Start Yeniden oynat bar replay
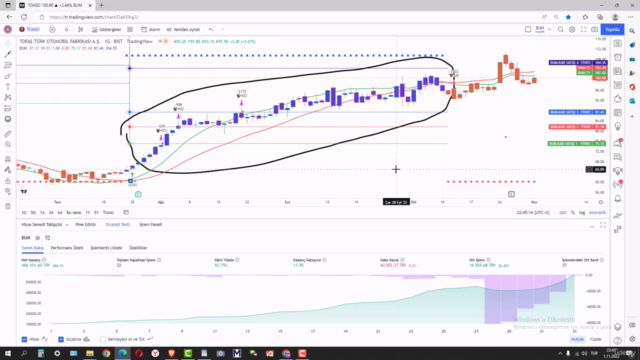This screenshot has width=640, height=360. [183, 29]
